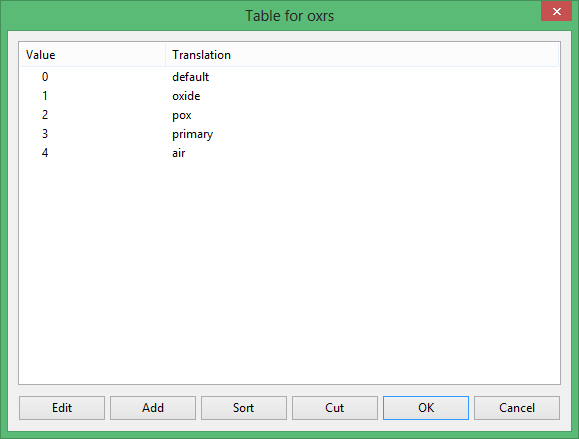Add a new table entry
The height and width of the screenshot is (439, 579).
tap(153, 408)
